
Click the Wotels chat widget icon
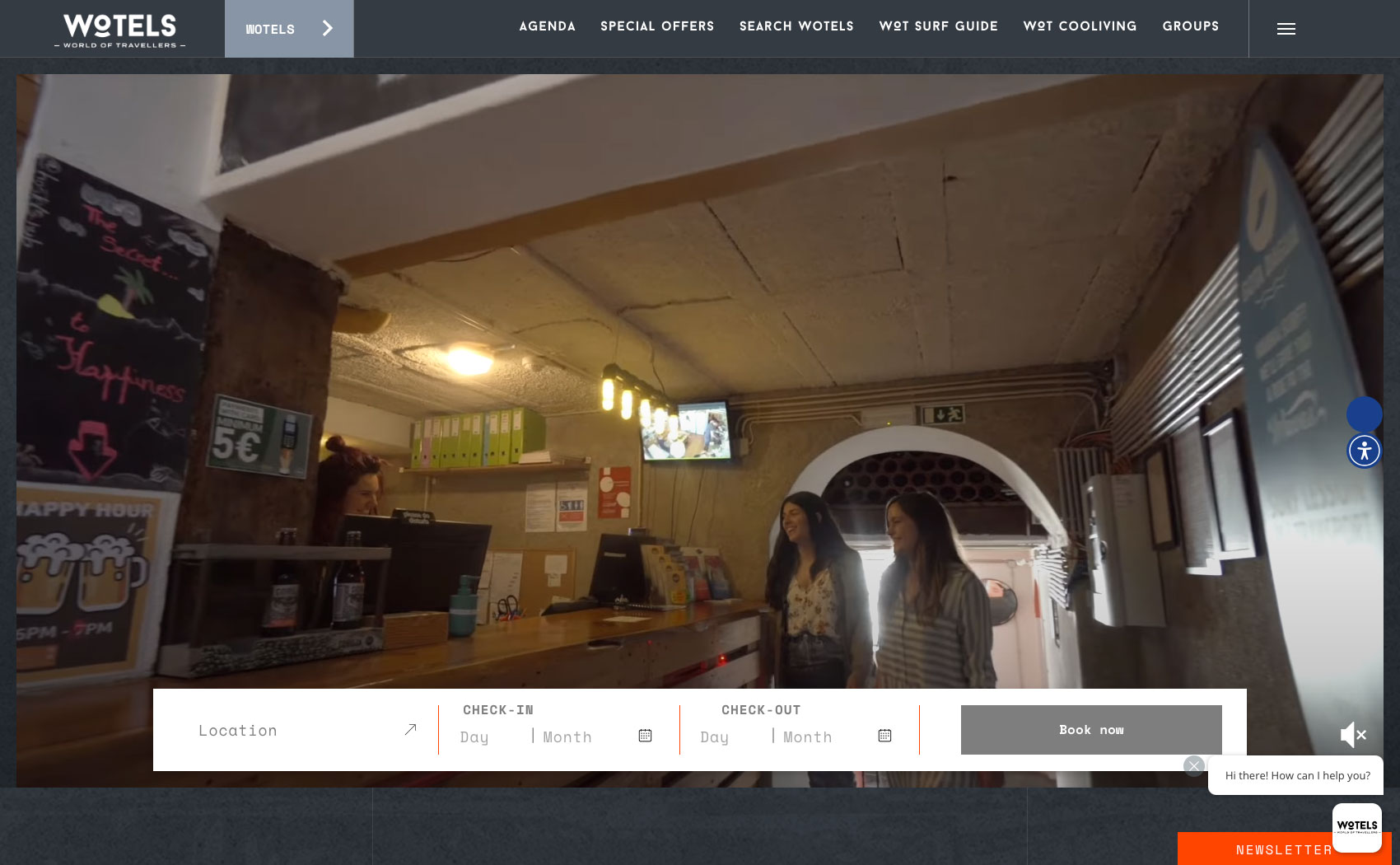point(1356,826)
